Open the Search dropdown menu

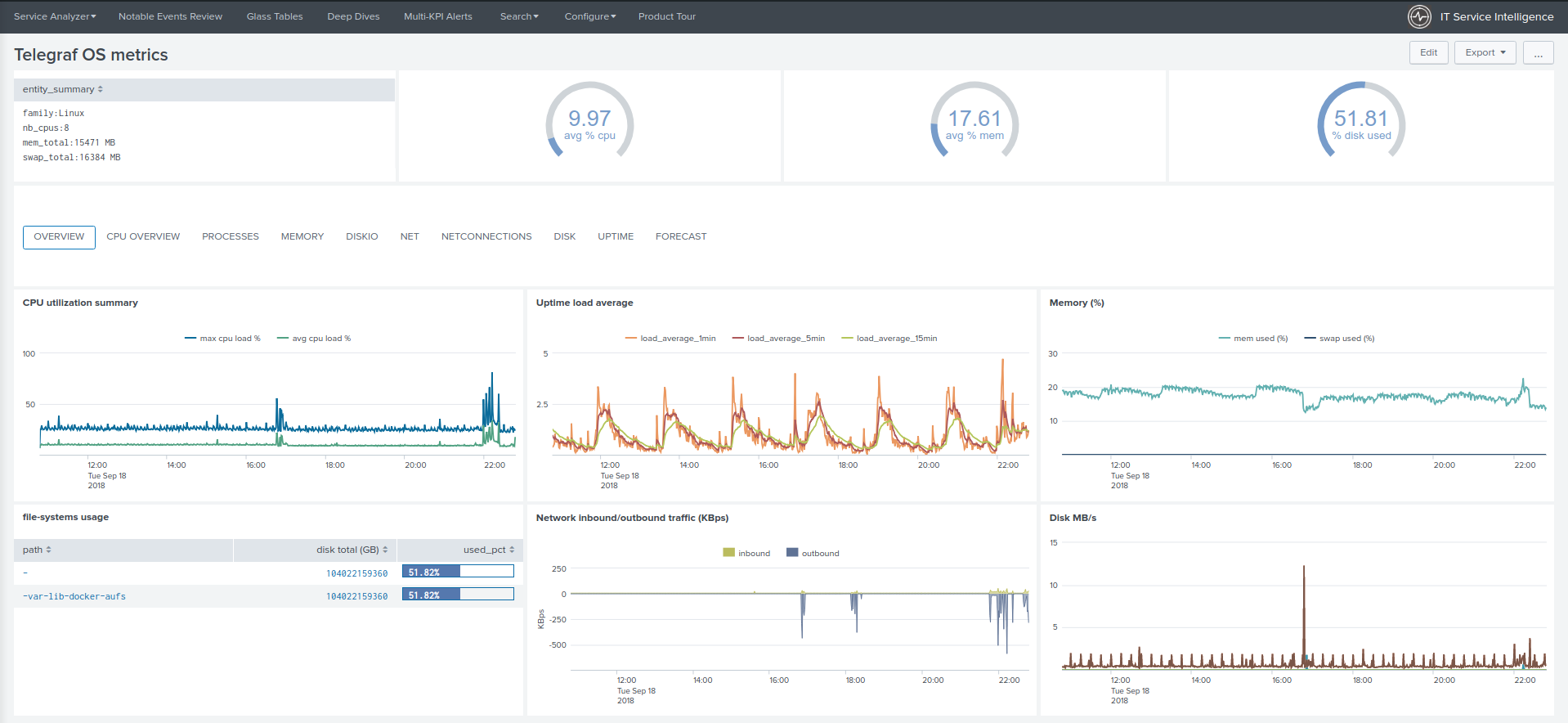point(519,16)
